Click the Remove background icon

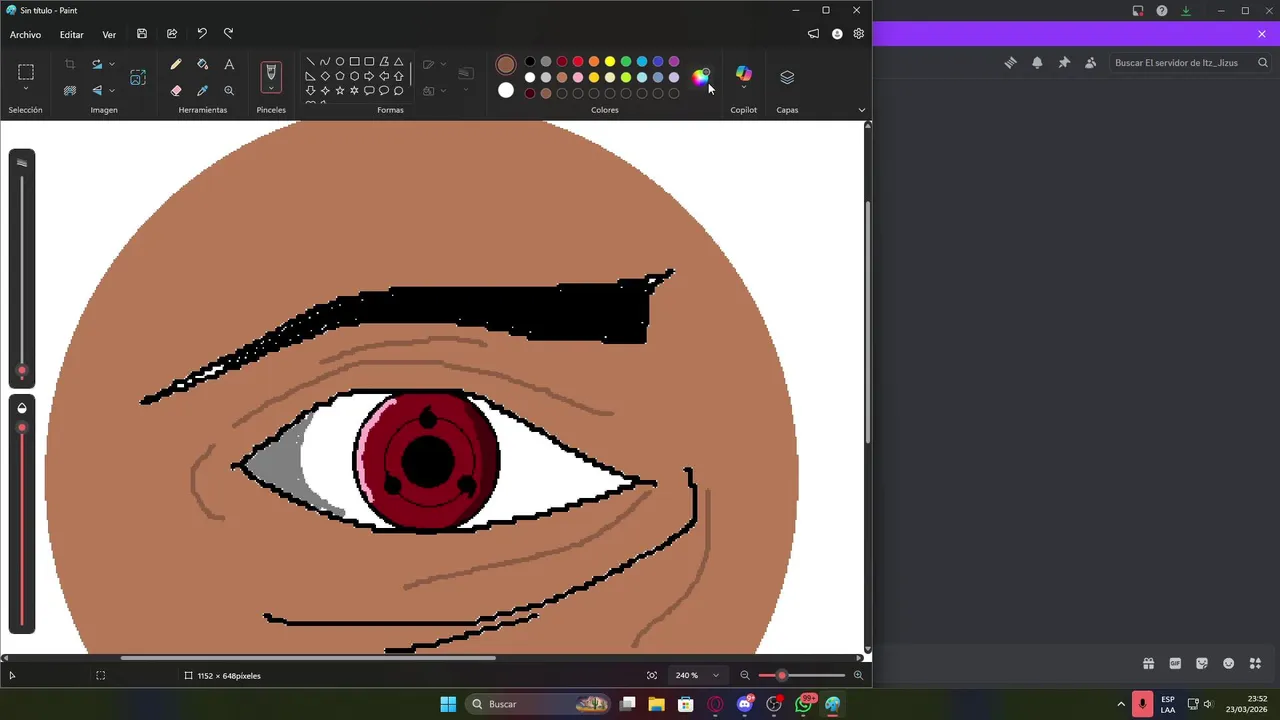(70, 90)
